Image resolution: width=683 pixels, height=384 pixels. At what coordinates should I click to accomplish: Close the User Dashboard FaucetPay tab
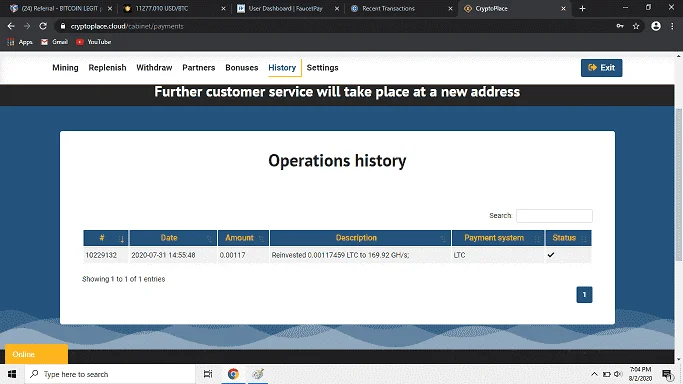click(x=337, y=8)
